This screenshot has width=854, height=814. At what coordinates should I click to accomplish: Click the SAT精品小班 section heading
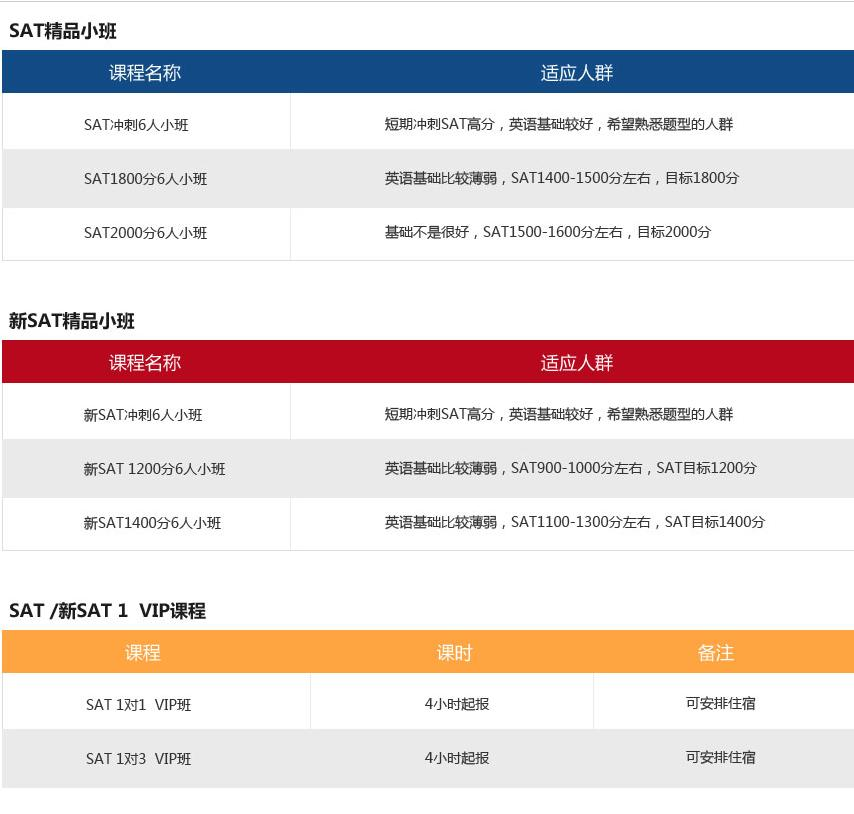61,31
